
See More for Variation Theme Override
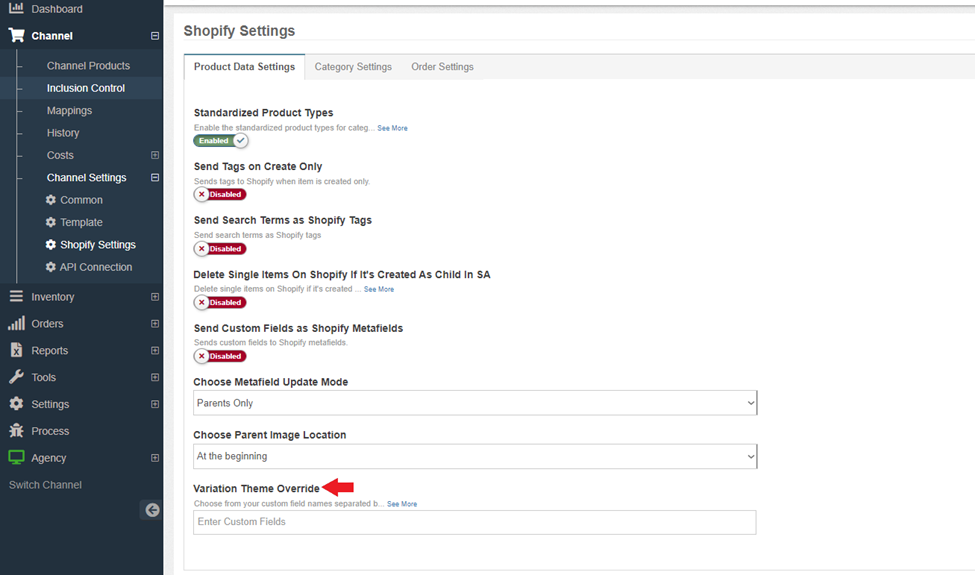(402, 504)
